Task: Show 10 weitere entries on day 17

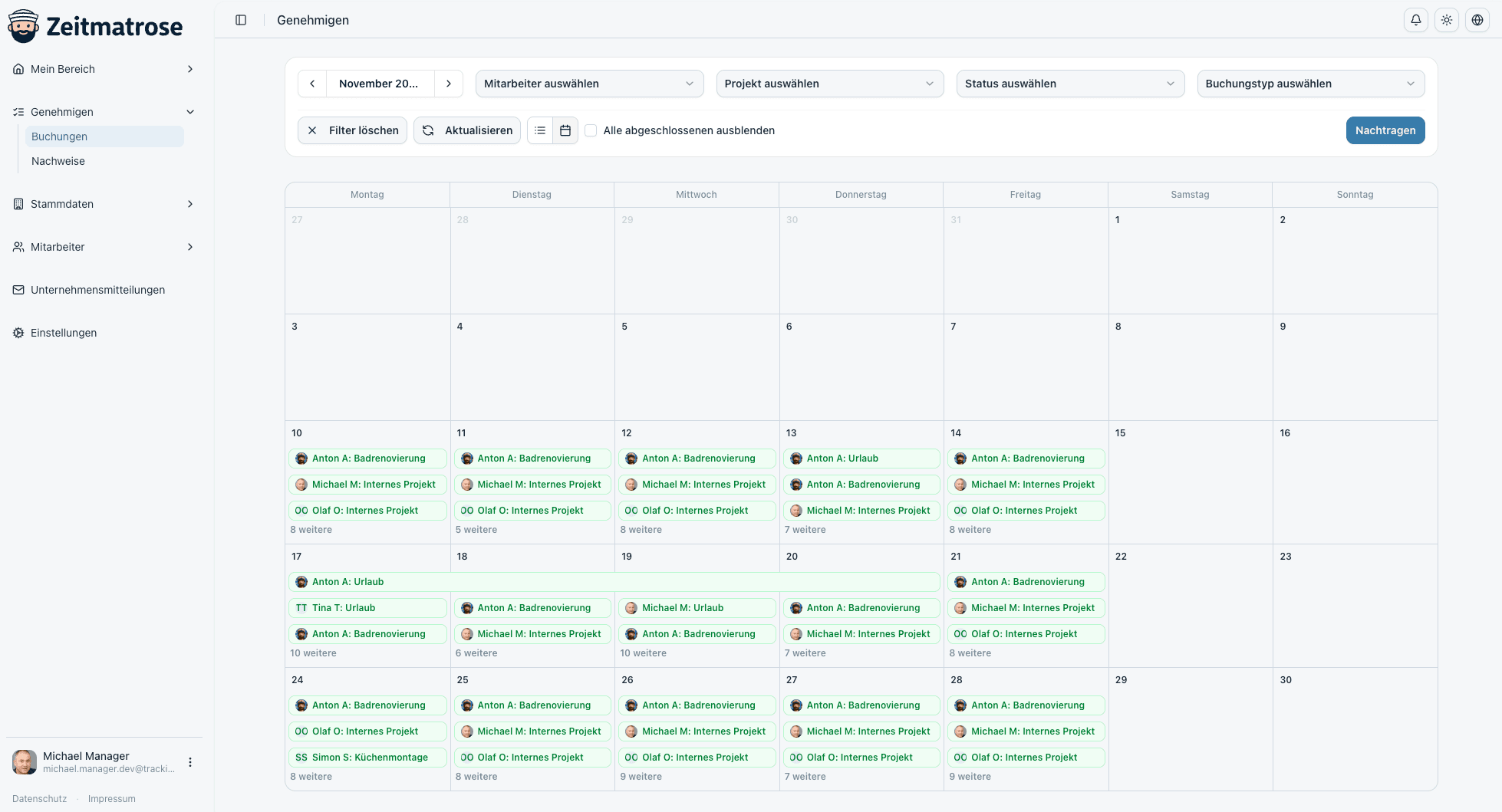Action: (x=313, y=653)
